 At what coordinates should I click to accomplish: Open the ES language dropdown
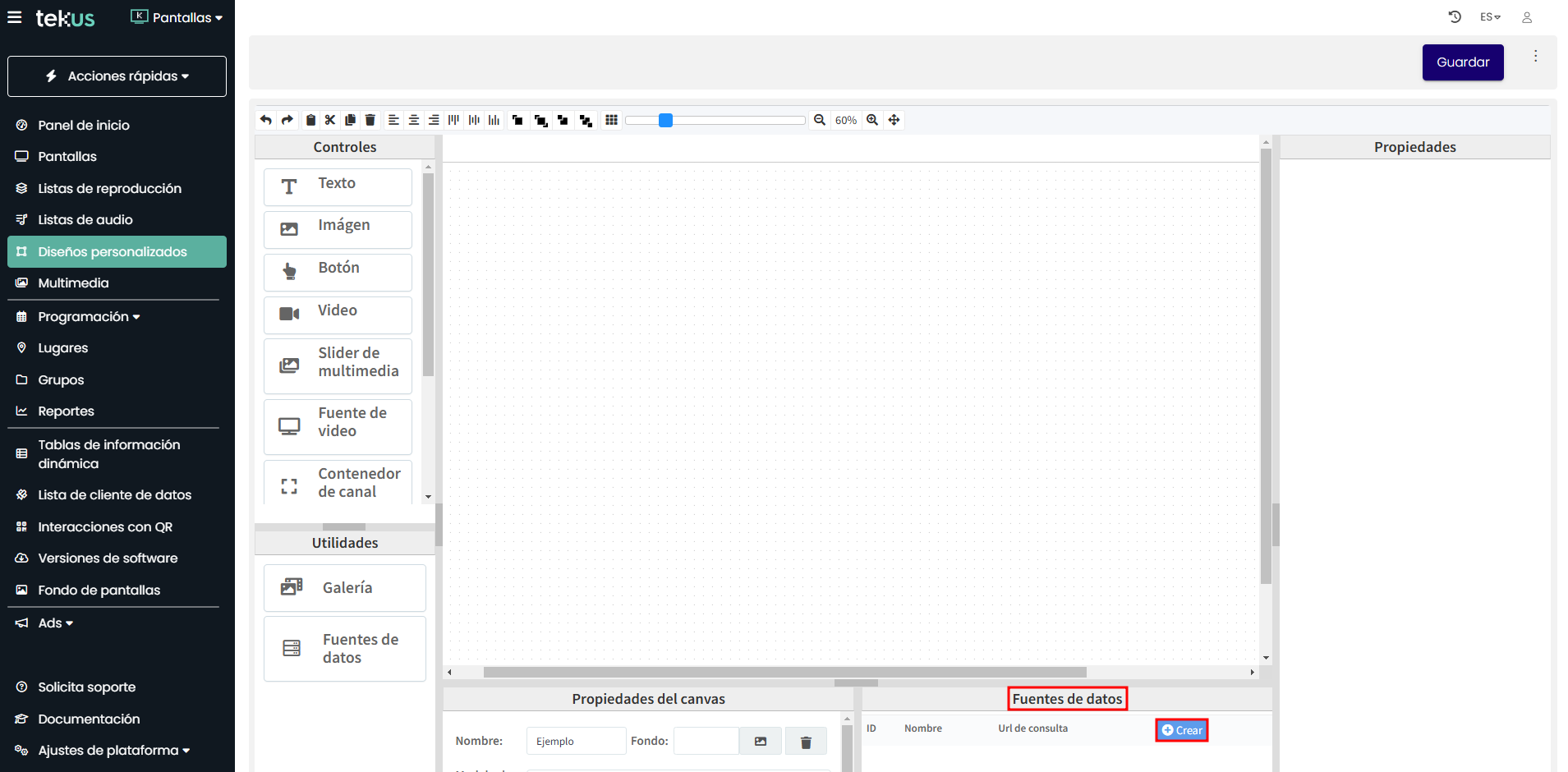1490,17
